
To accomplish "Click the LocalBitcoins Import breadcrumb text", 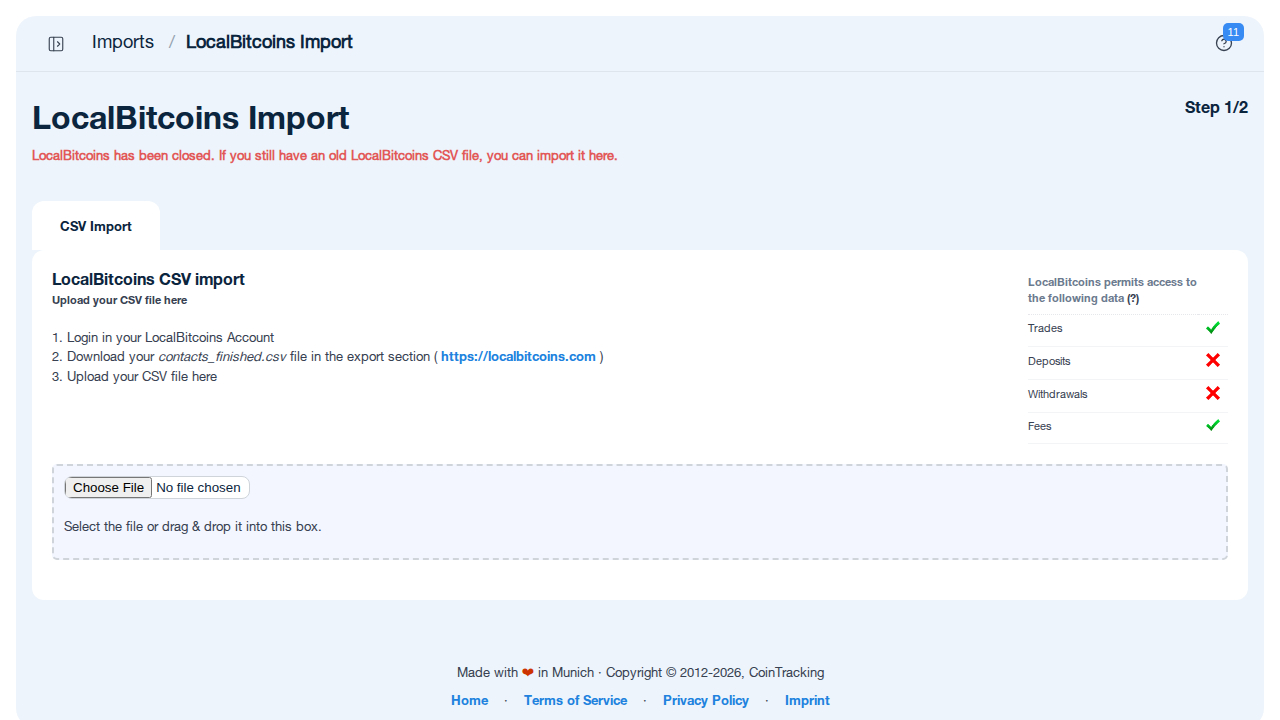I will click(269, 42).
